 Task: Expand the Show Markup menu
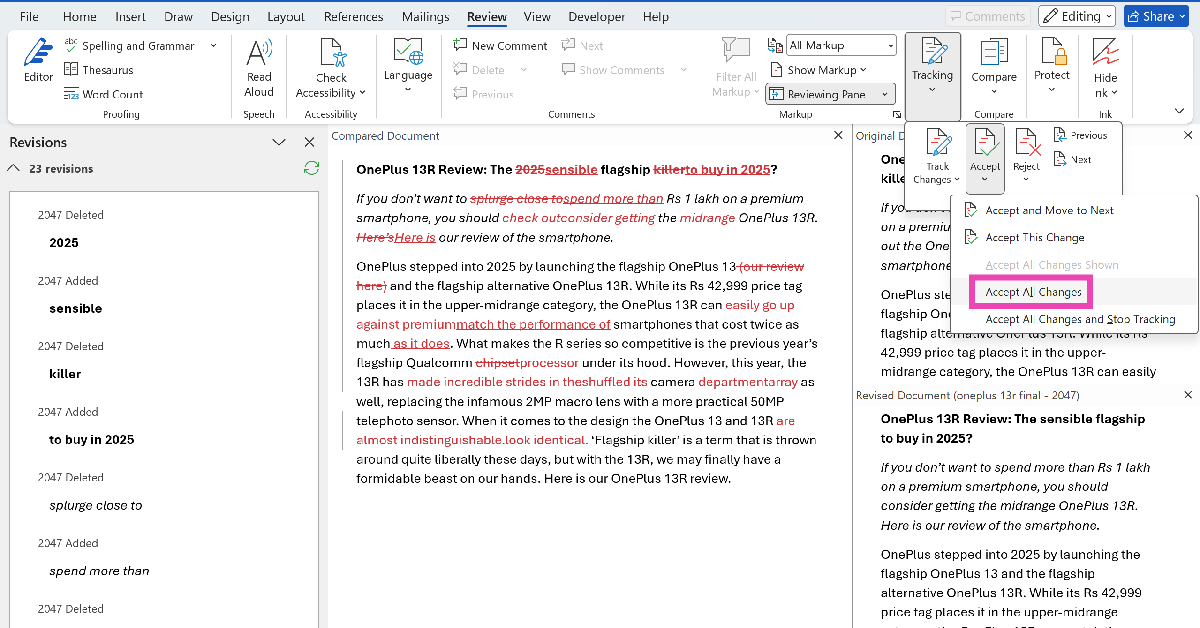(x=819, y=70)
